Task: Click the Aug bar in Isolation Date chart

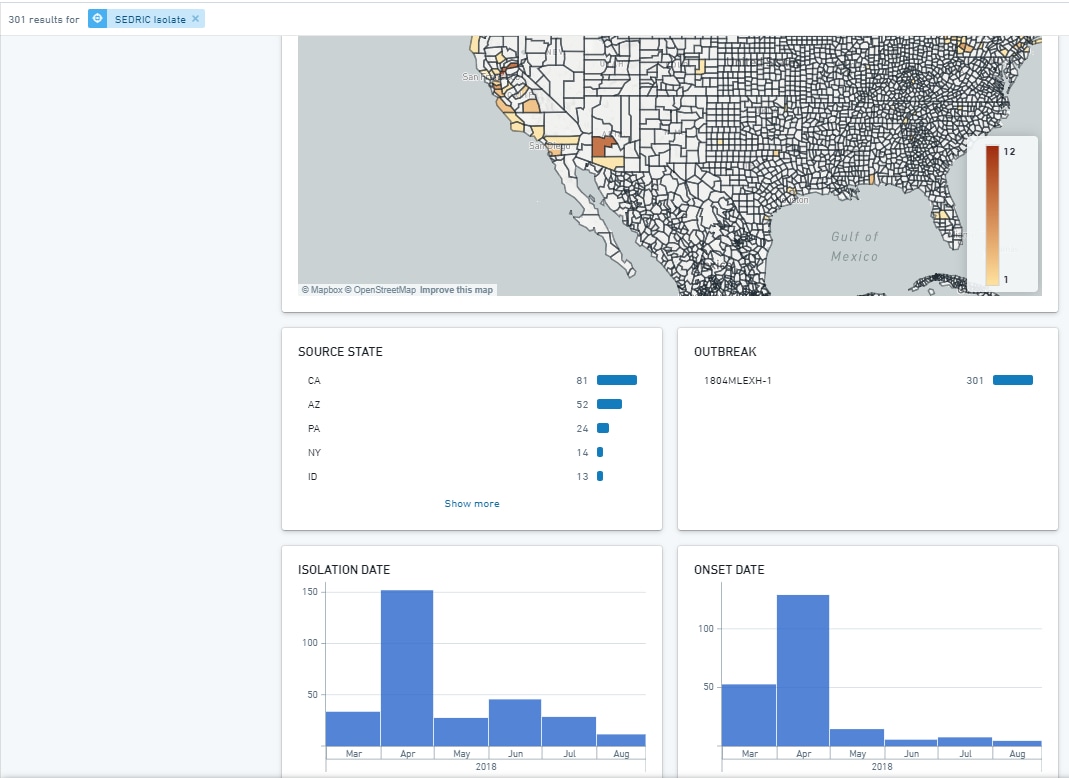Action: pos(621,740)
